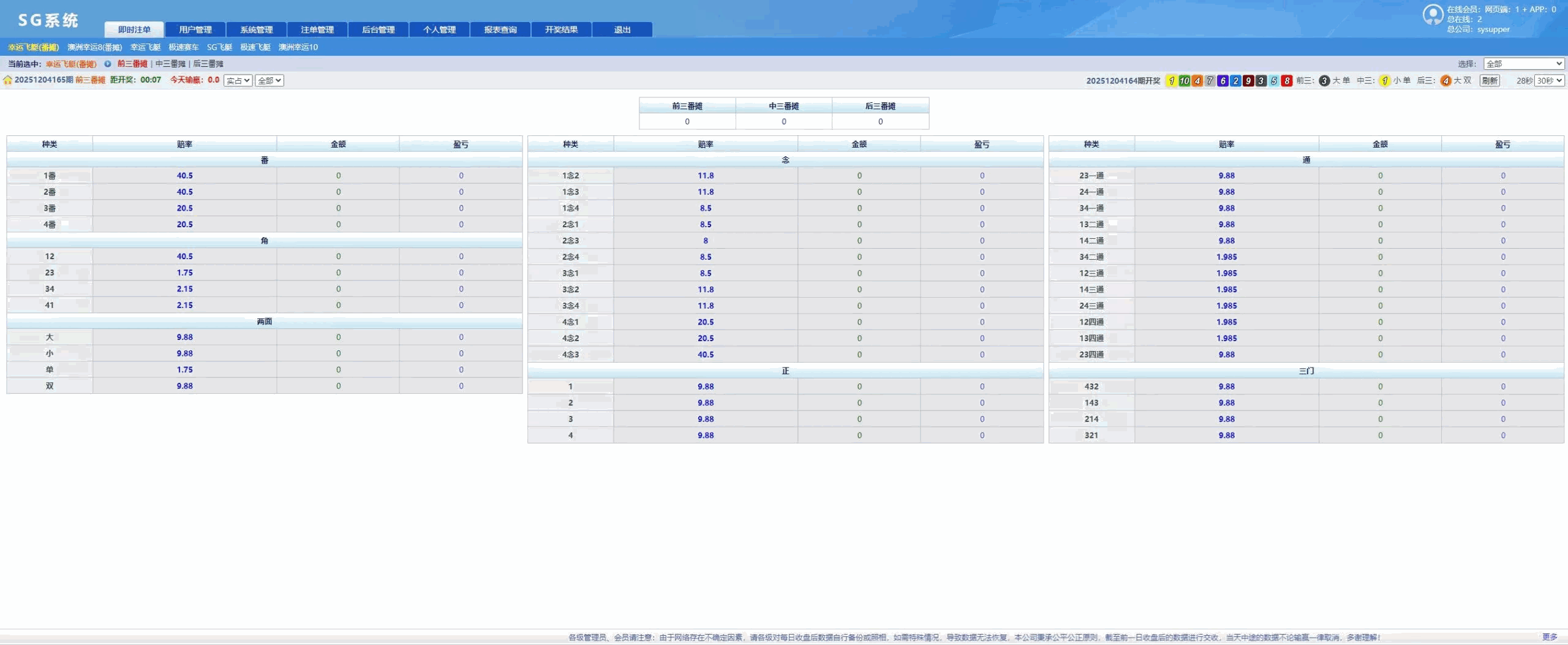The image size is (1568, 645).
Task: Click the gray number 7 draw ball
Action: (1210, 81)
